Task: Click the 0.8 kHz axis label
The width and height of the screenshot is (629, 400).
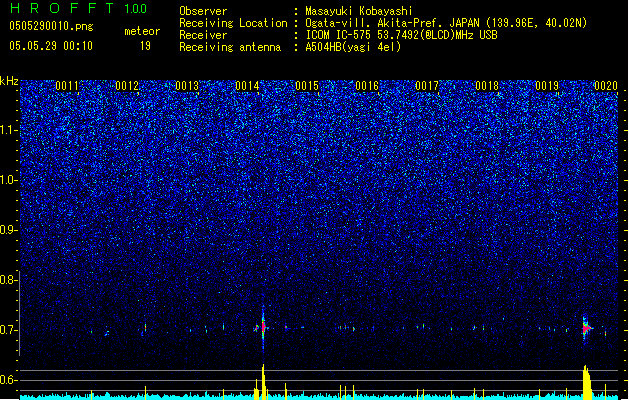Action: pos(8,280)
